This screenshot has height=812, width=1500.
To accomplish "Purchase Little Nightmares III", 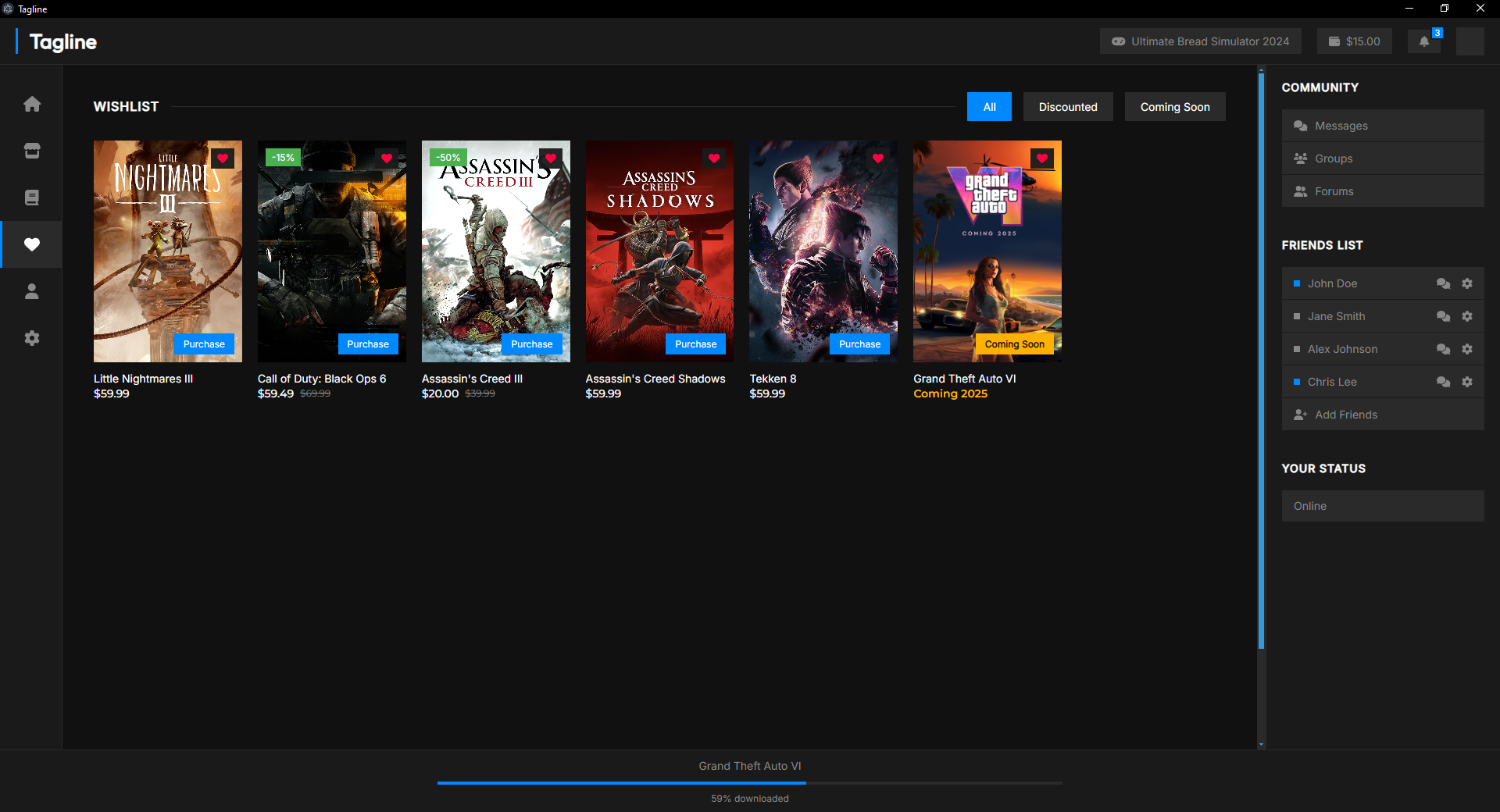I will click(x=204, y=344).
